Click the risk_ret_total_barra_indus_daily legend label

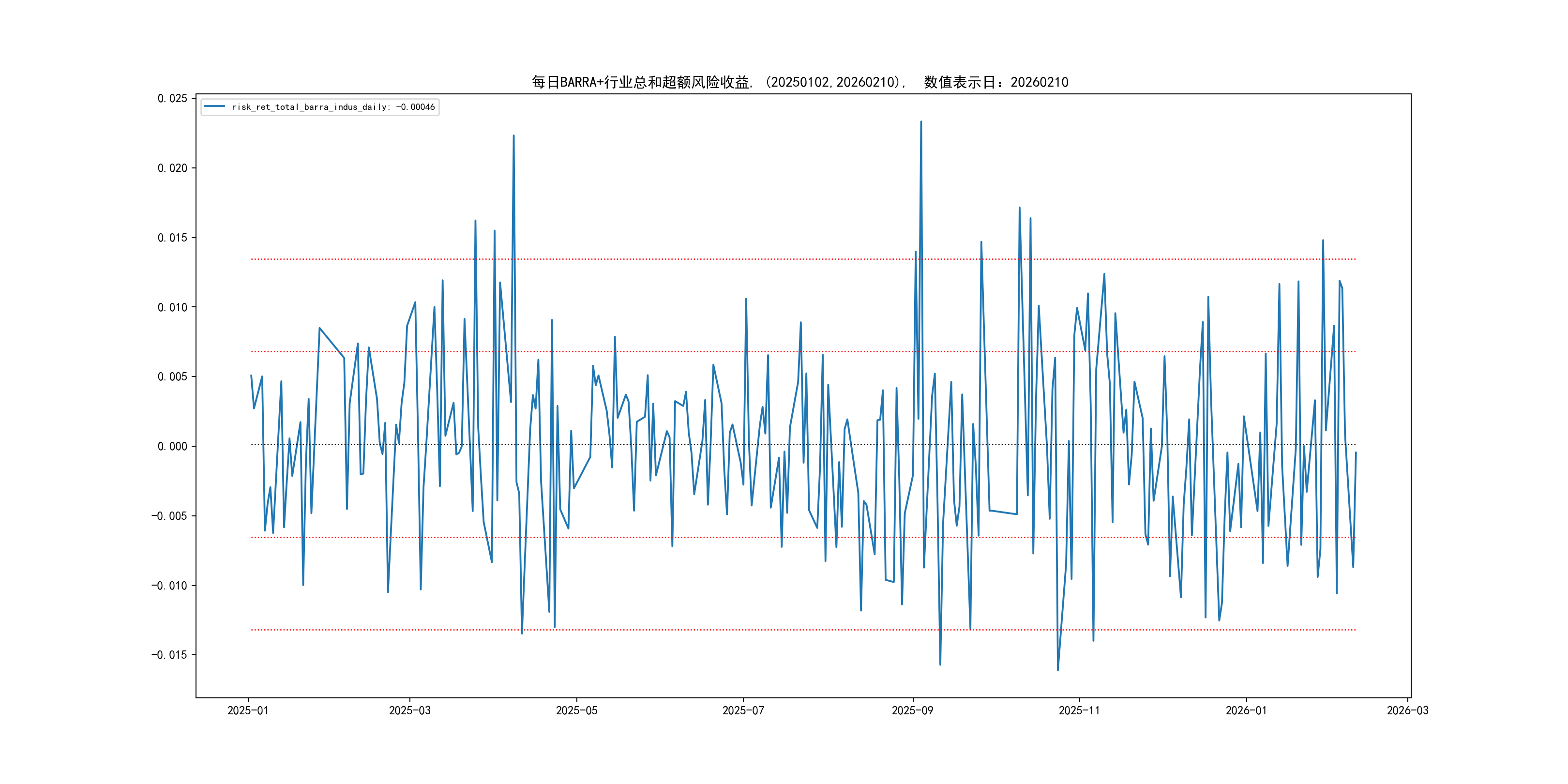click(332, 107)
